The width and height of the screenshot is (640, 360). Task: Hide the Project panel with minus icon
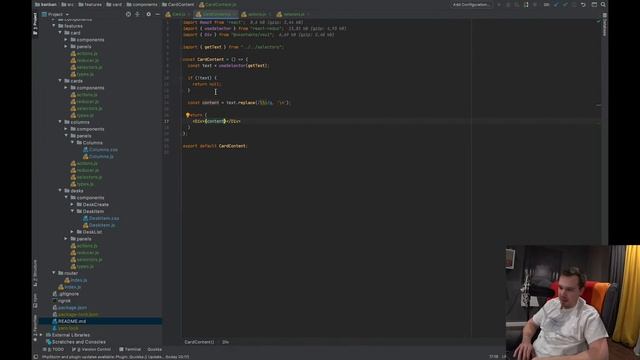click(x=158, y=14)
